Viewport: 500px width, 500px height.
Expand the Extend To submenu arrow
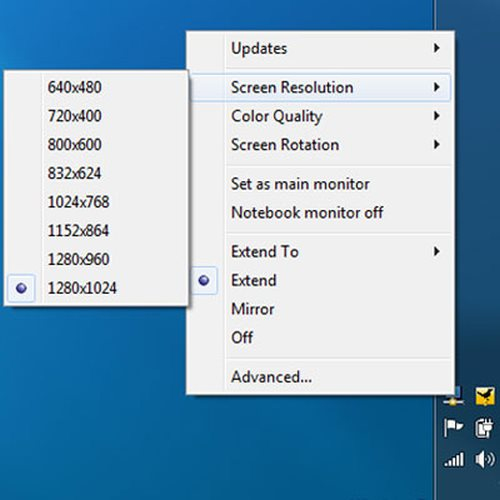[436, 251]
